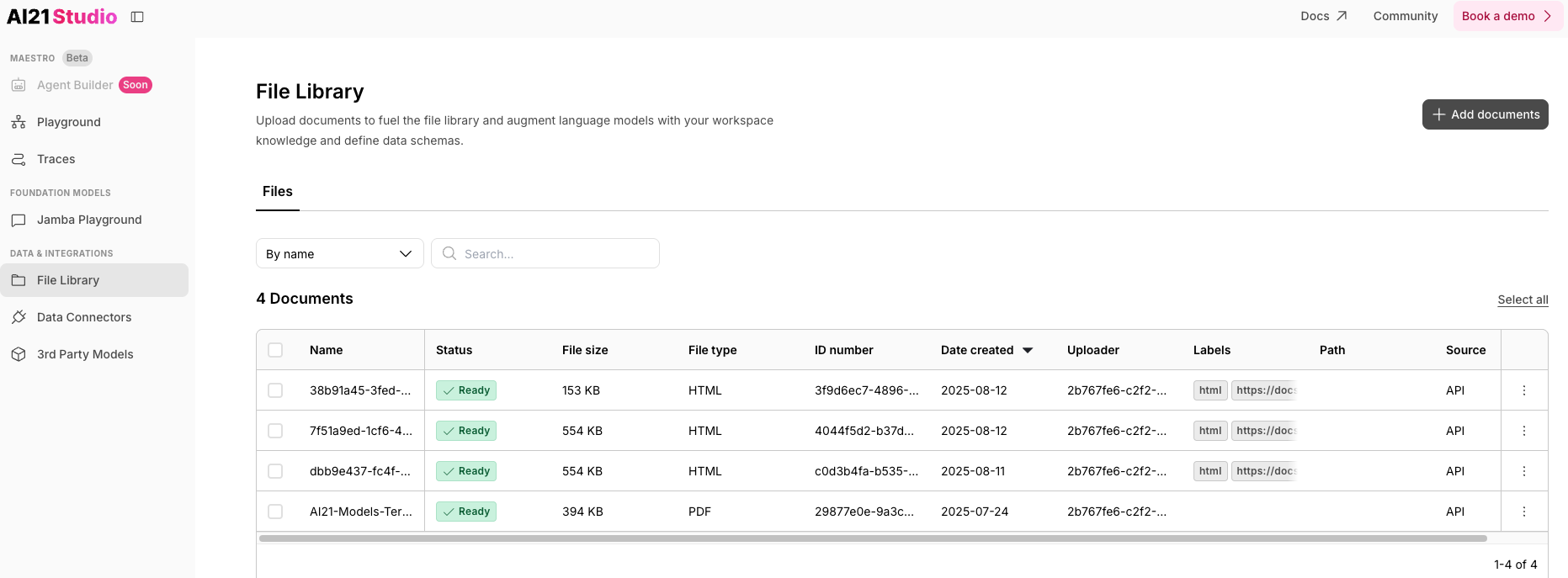Open the Data Connectors menu item
Screen dimensions: 1568x578
pos(94,317)
